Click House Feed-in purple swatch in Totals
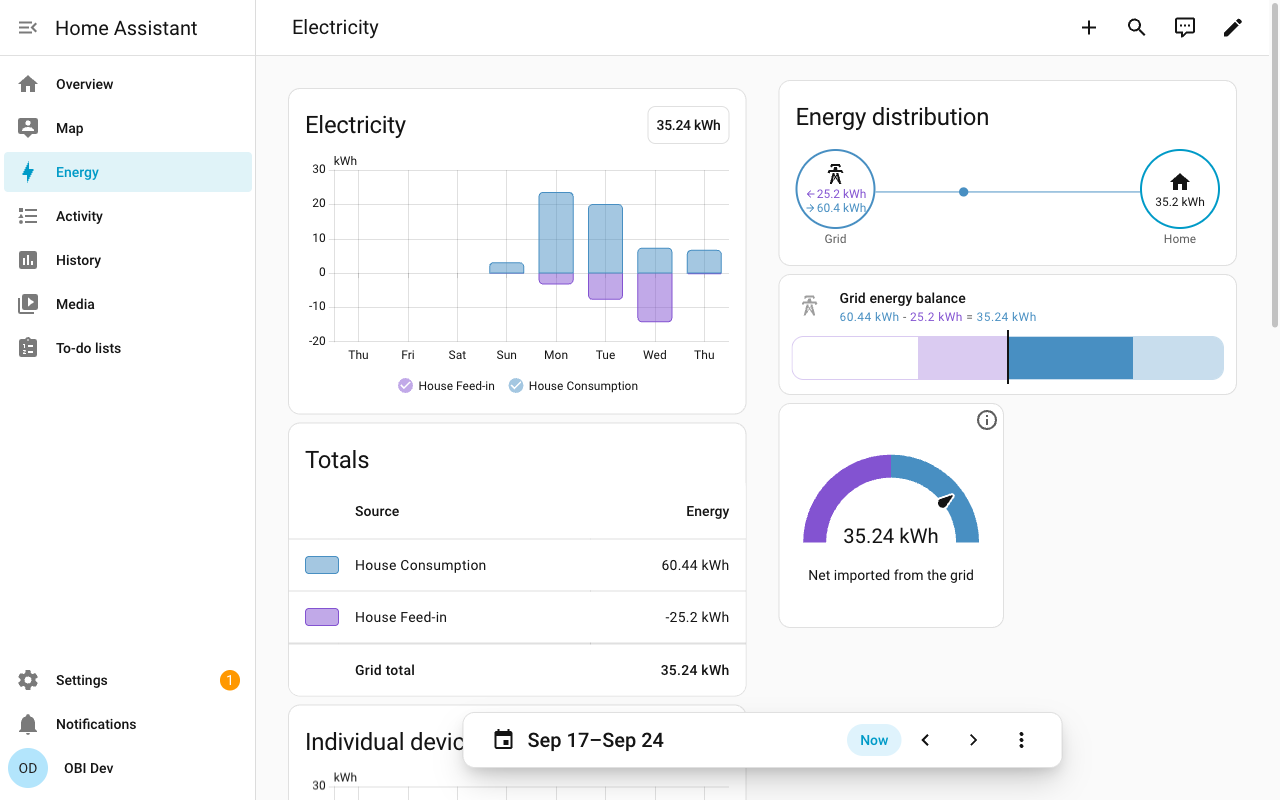This screenshot has width=1280, height=800. 322,617
